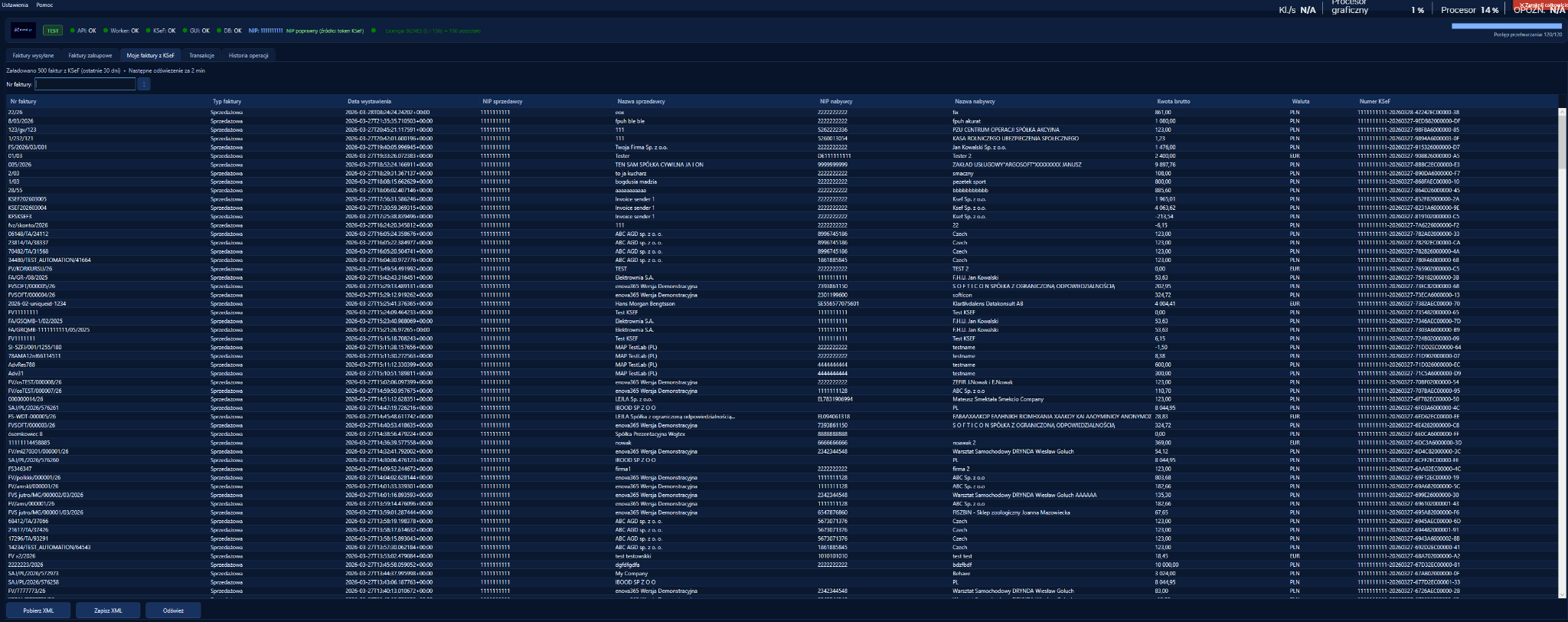Click the processing progress bar
1568x622 pixels.
click(x=1506, y=26)
